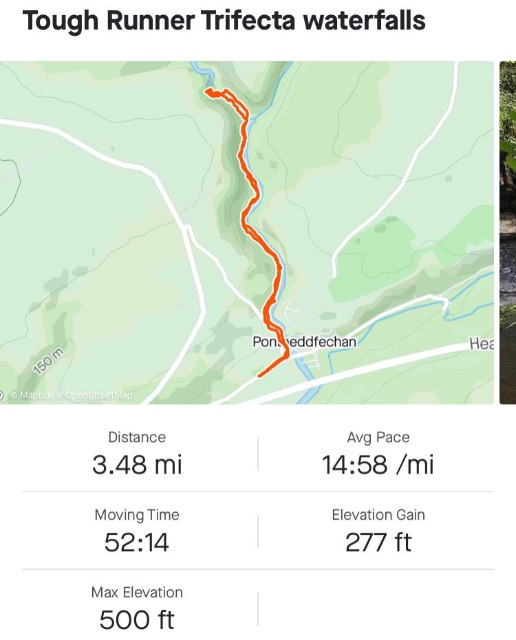Click the Pontneddfechan place label on map
The image size is (516, 640).
click(304, 342)
